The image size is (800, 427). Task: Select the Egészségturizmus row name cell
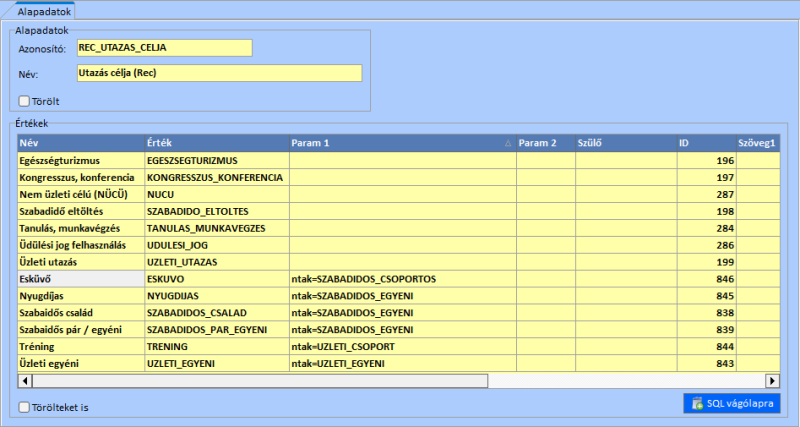(x=80, y=160)
